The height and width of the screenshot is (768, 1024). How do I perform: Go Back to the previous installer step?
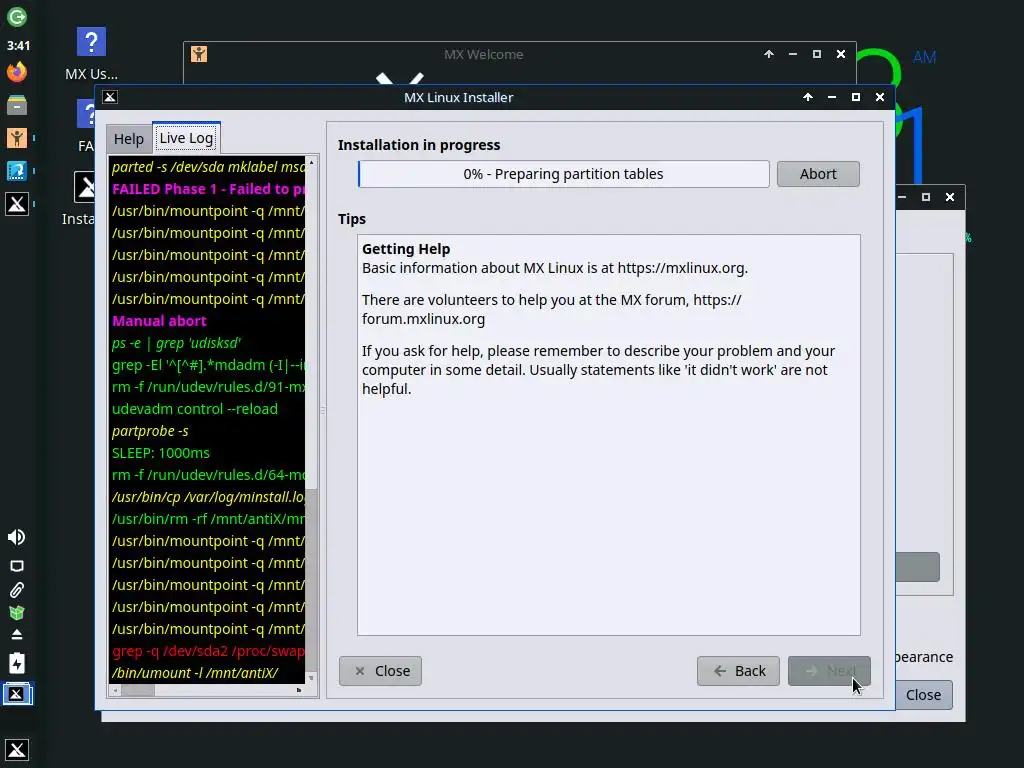pos(738,671)
